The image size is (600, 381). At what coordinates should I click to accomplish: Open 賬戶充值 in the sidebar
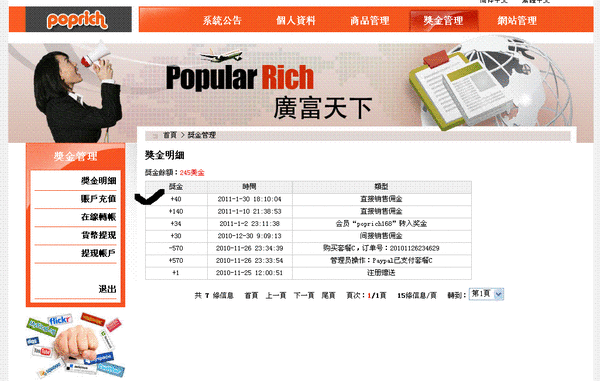[98, 199]
